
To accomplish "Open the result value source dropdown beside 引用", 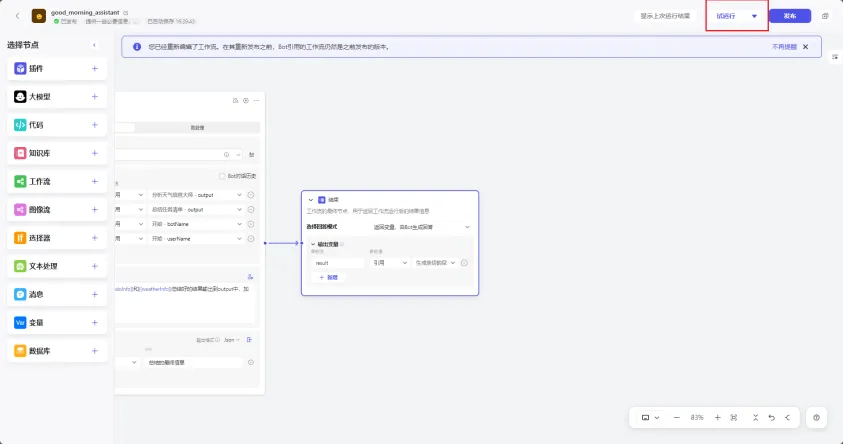I will click(x=435, y=263).
